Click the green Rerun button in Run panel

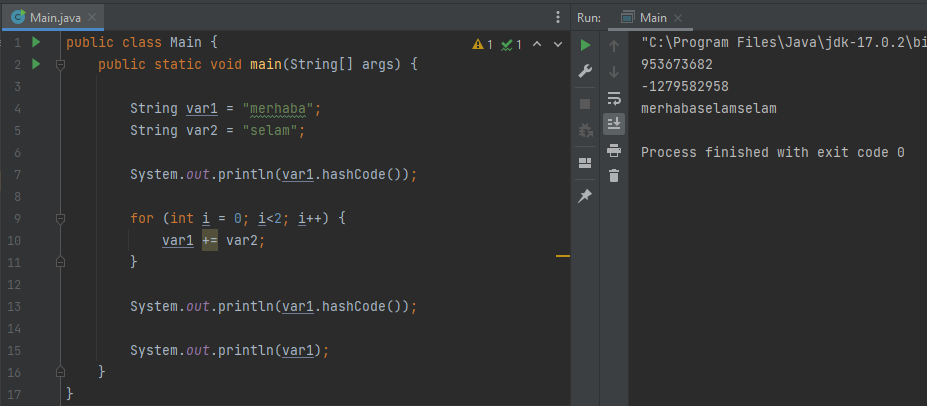pyautogui.click(x=586, y=45)
